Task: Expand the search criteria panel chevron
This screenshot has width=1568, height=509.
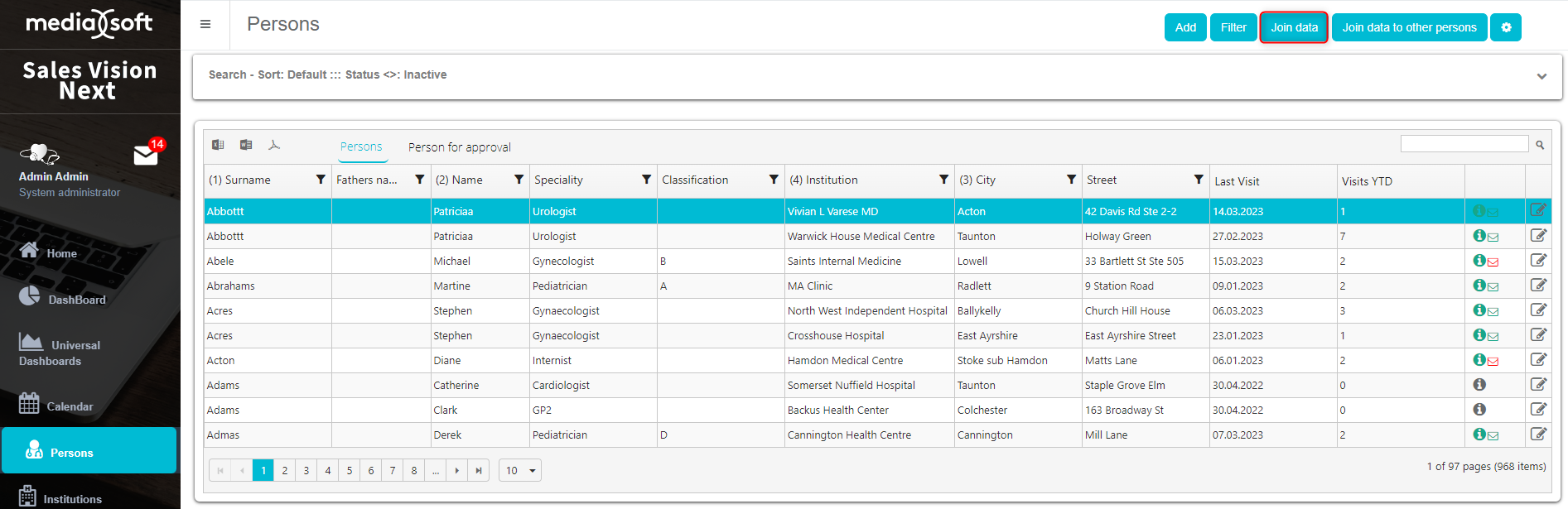Action: point(1541,76)
